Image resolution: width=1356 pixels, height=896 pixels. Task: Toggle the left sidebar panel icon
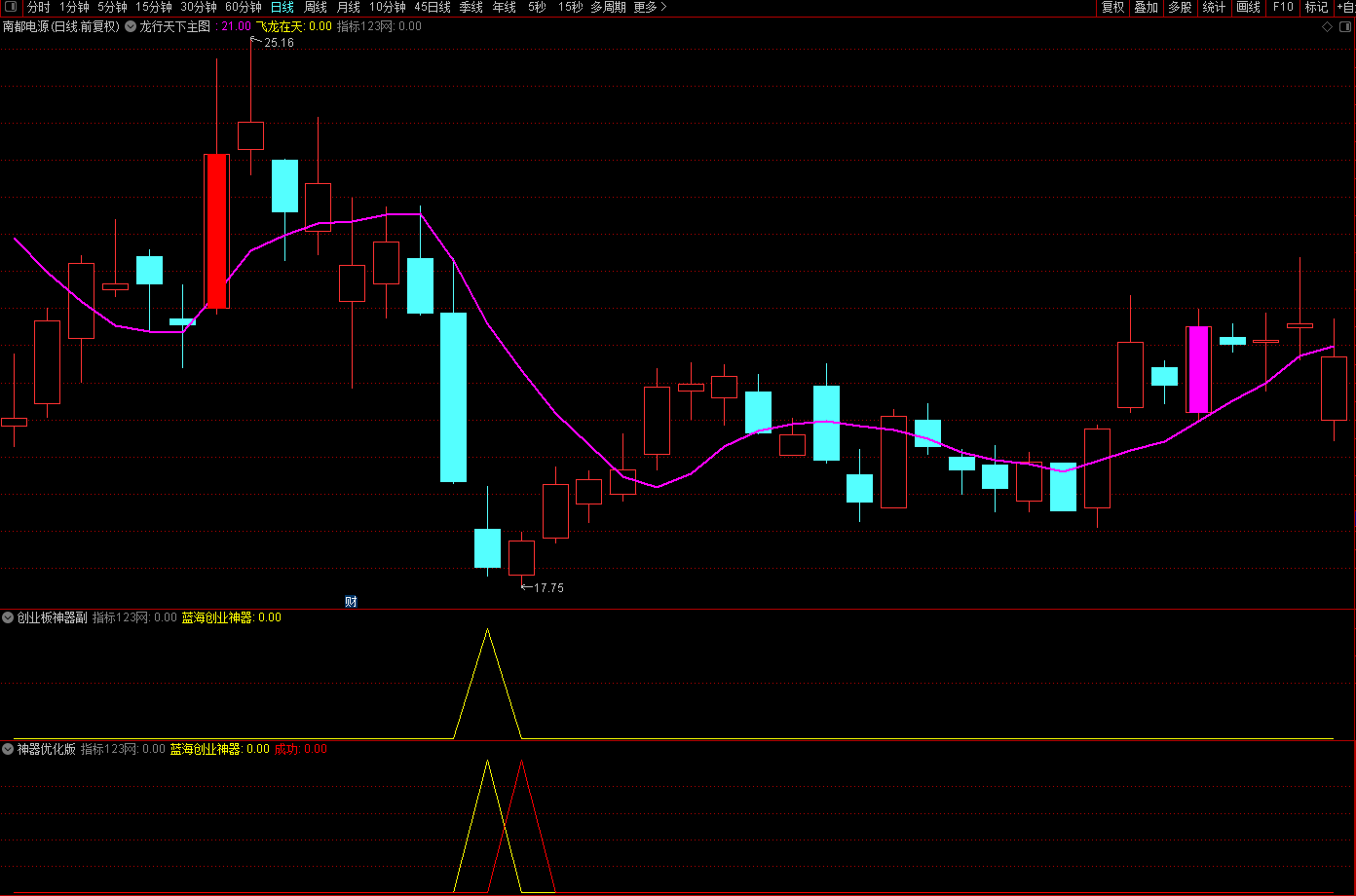[x=12, y=7]
